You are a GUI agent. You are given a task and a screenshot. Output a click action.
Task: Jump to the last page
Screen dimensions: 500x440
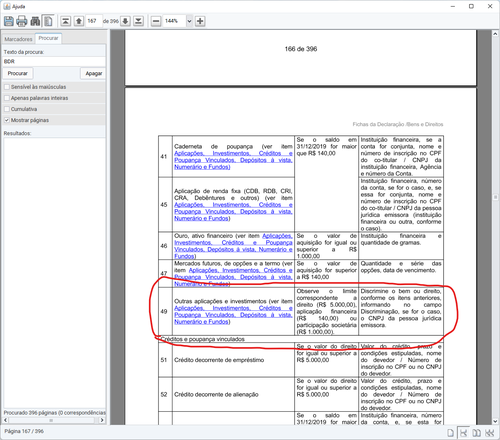(138, 21)
